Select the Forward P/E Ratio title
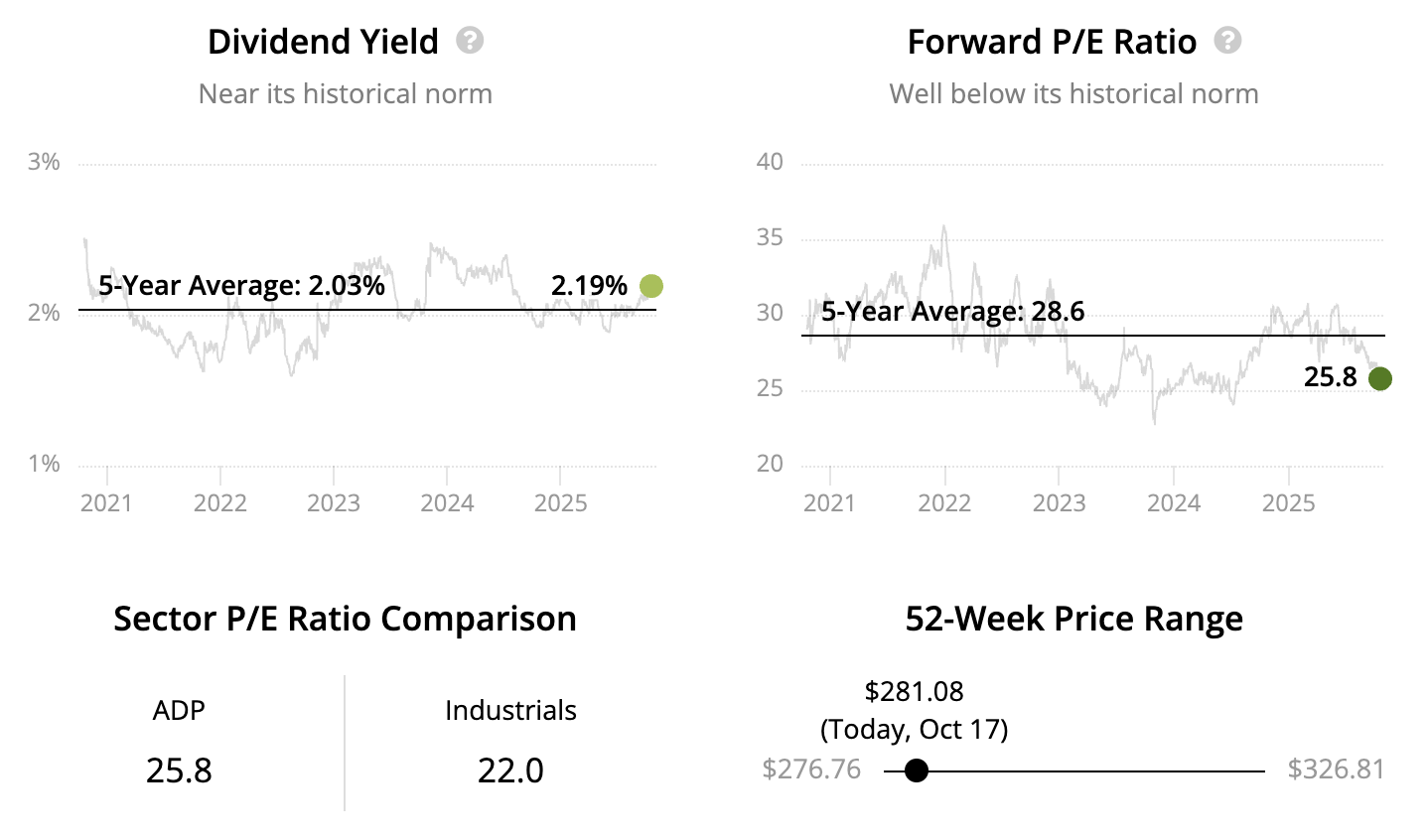The height and width of the screenshot is (840, 1428). click(1052, 42)
